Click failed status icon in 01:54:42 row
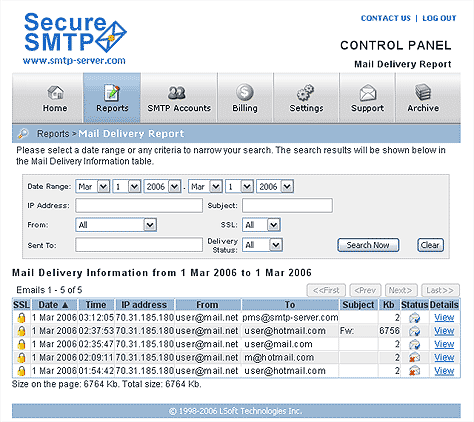474x422 pixels. (414, 371)
